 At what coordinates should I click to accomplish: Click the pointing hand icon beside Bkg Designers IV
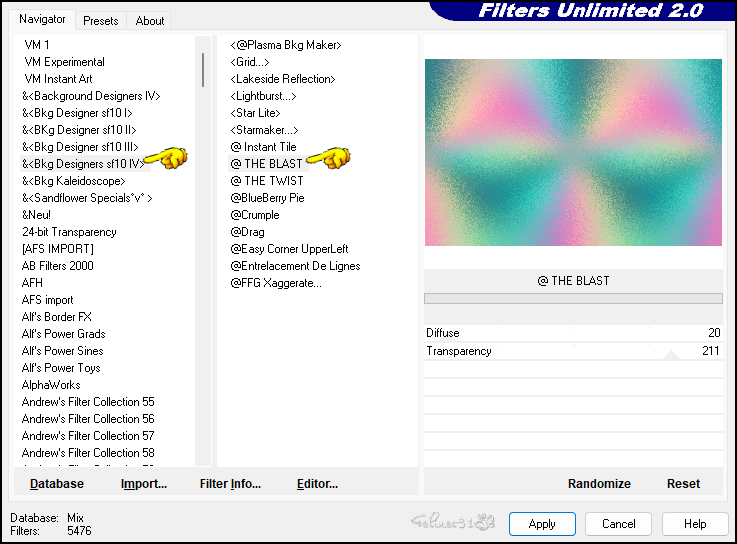166,158
